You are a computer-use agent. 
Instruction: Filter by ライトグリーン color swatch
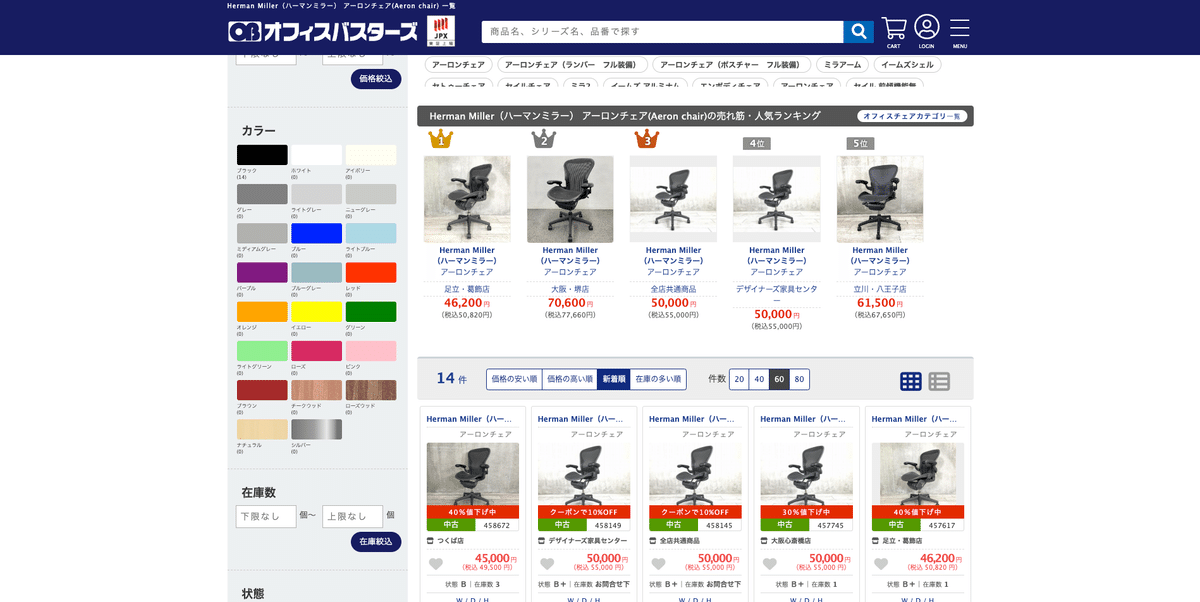(262, 351)
